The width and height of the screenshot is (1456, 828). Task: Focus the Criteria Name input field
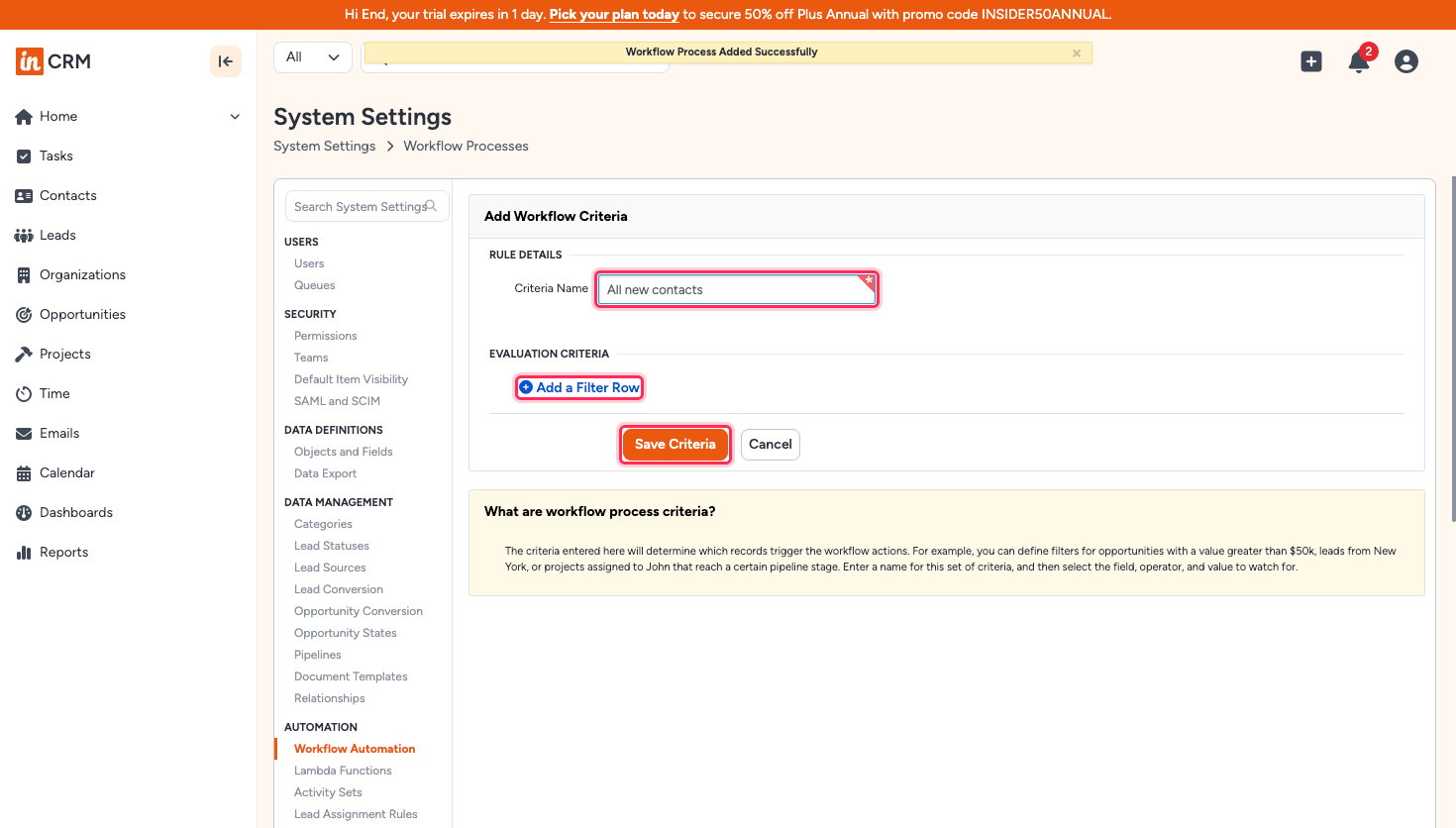tap(736, 289)
